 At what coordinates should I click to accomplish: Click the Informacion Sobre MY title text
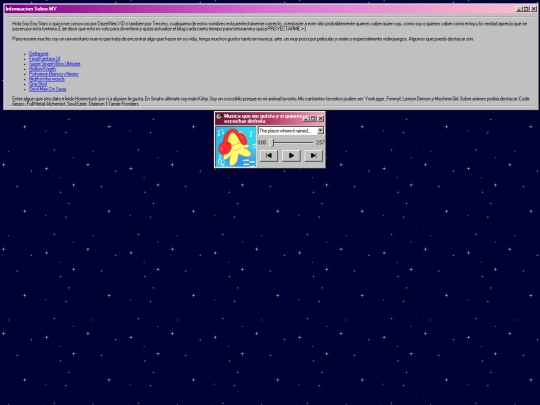(31, 9)
